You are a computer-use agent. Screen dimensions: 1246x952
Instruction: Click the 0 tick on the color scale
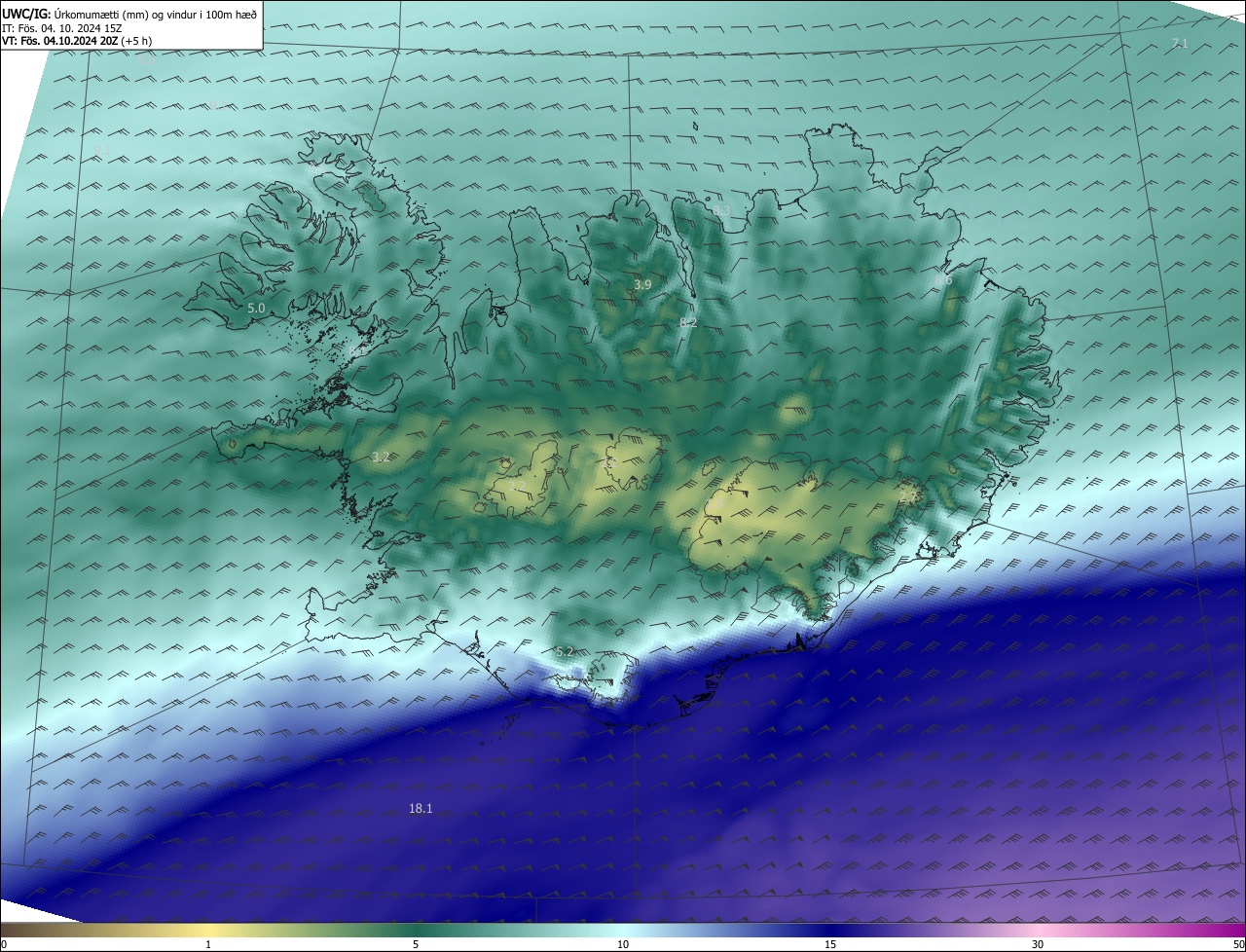4,944
